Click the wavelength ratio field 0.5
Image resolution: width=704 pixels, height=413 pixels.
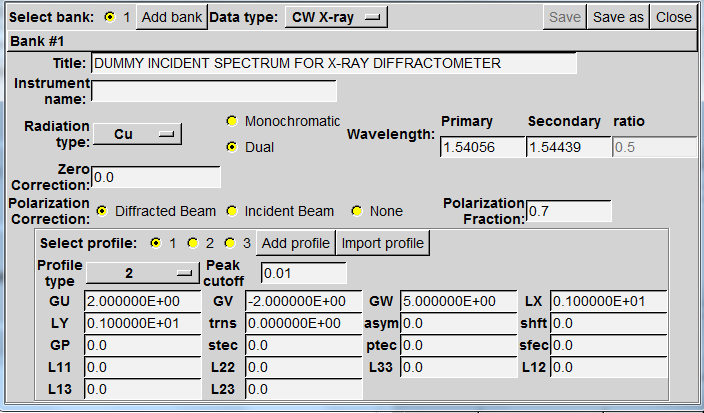654,147
